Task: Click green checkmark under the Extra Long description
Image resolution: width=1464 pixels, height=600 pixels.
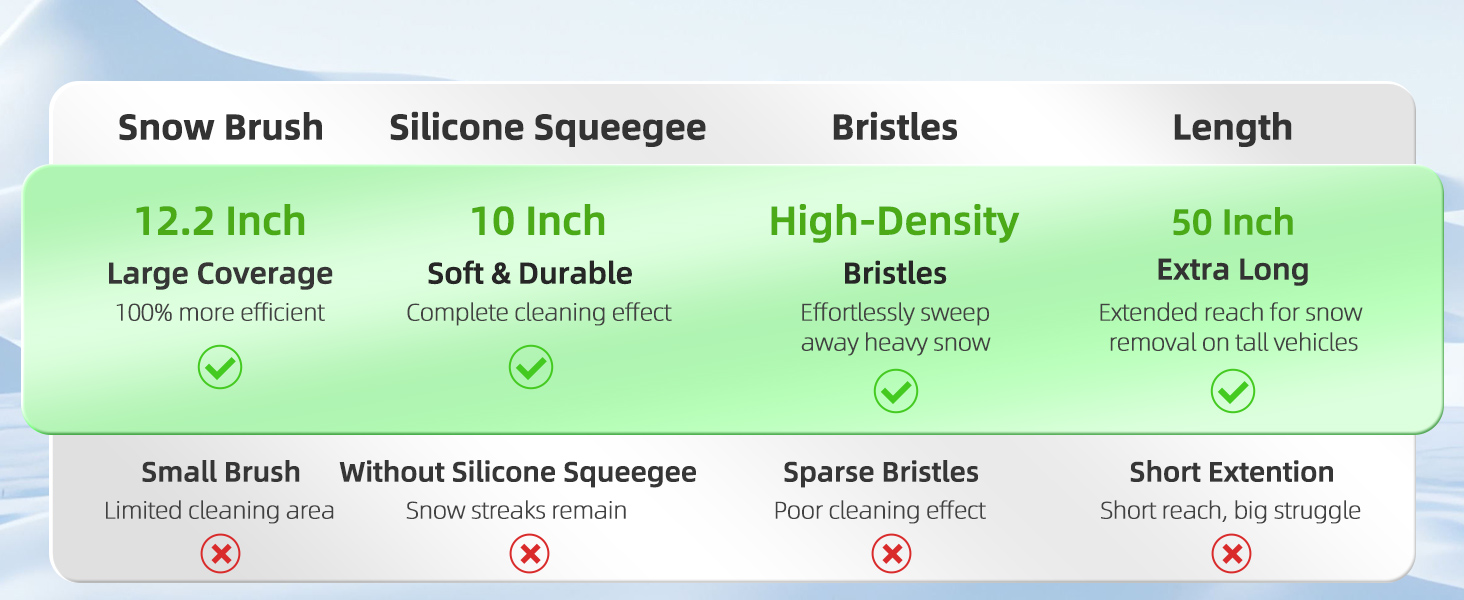Action: (1232, 391)
